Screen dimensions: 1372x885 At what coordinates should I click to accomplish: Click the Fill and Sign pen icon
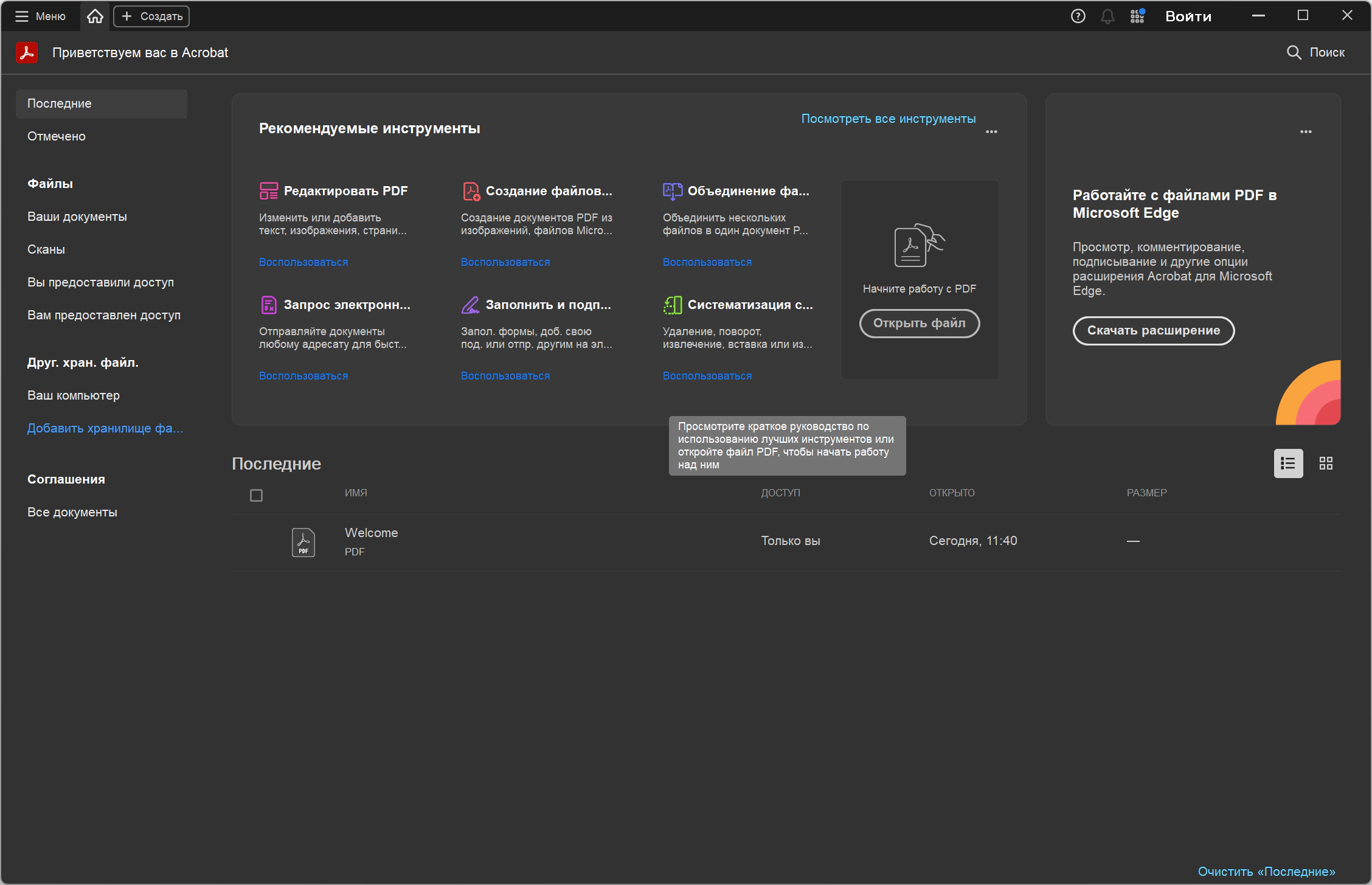point(470,305)
